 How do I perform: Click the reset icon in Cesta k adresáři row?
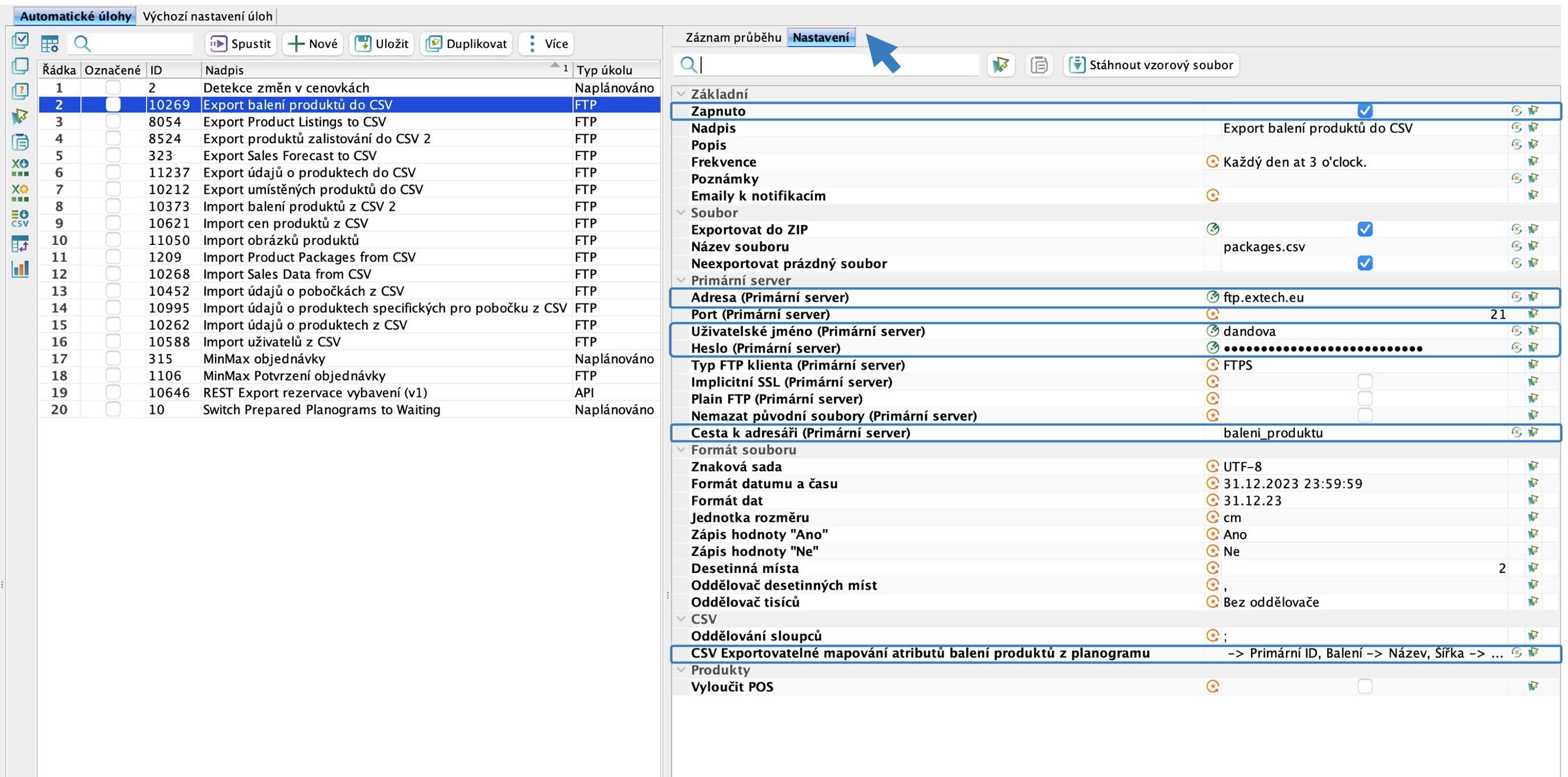click(1516, 433)
